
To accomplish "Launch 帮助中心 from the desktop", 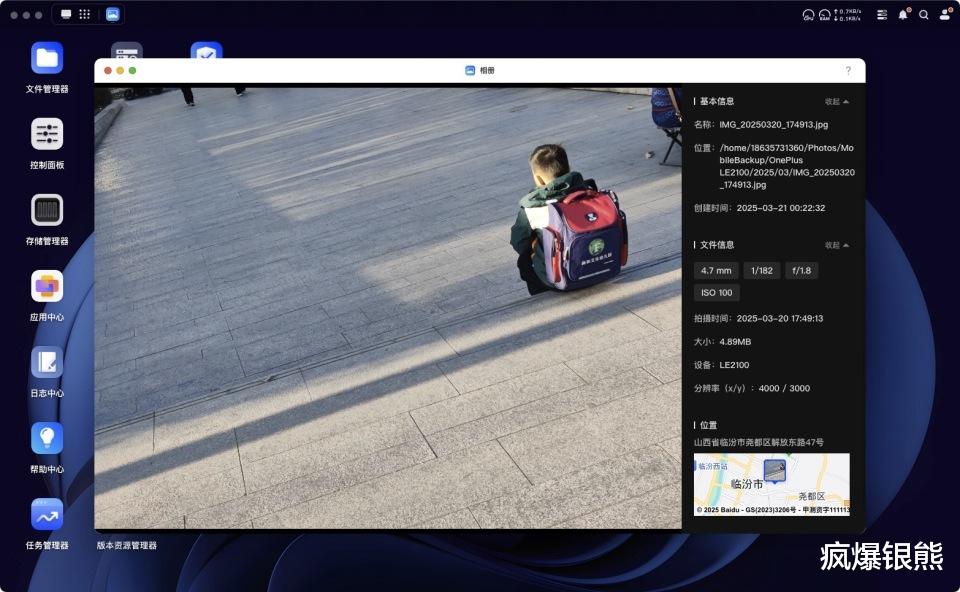I will click(x=47, y=438).
